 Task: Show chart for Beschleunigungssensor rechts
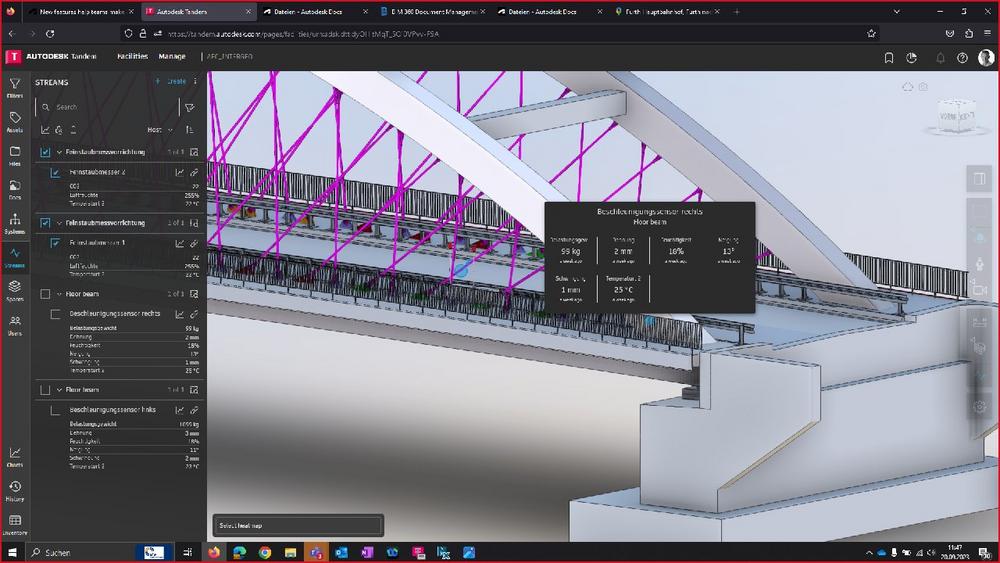(x=180, y=313)
